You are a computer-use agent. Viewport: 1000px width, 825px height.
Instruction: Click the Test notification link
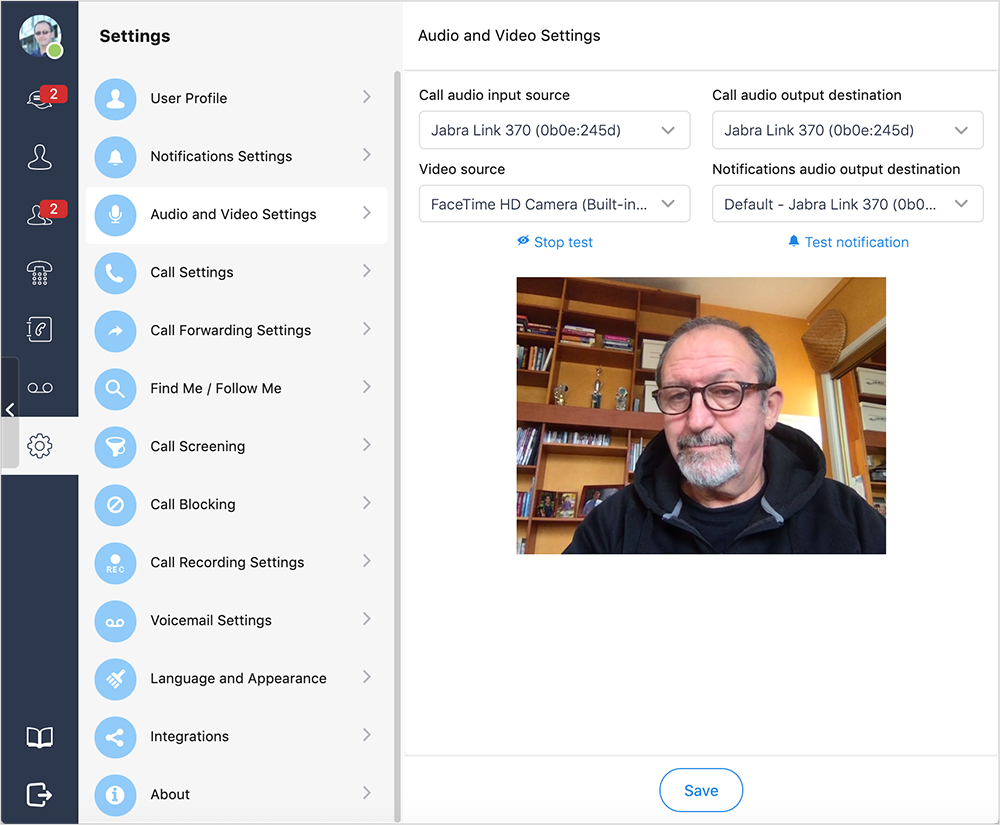click(x=848, y=242)
